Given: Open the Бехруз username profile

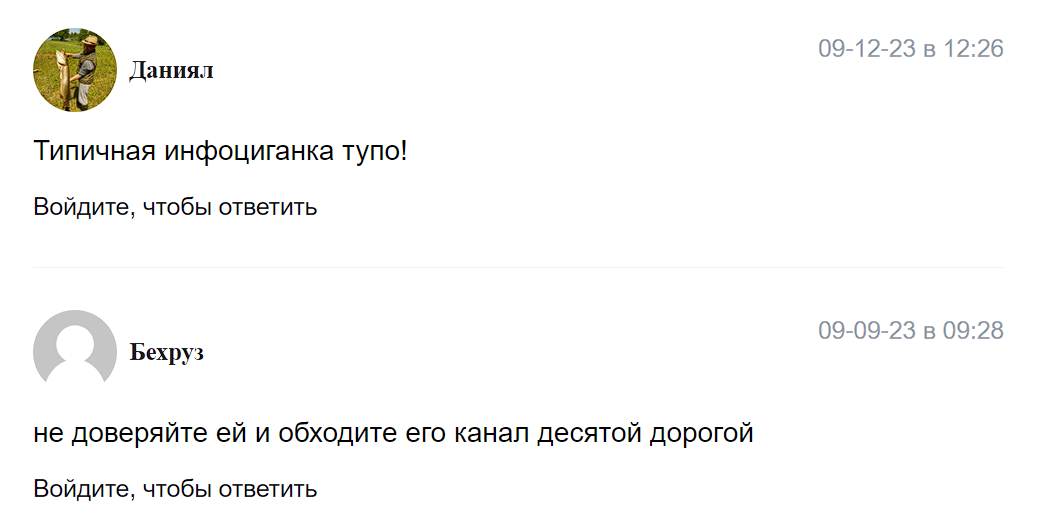Looking at the screenshot, I should [x=167, y=352].
